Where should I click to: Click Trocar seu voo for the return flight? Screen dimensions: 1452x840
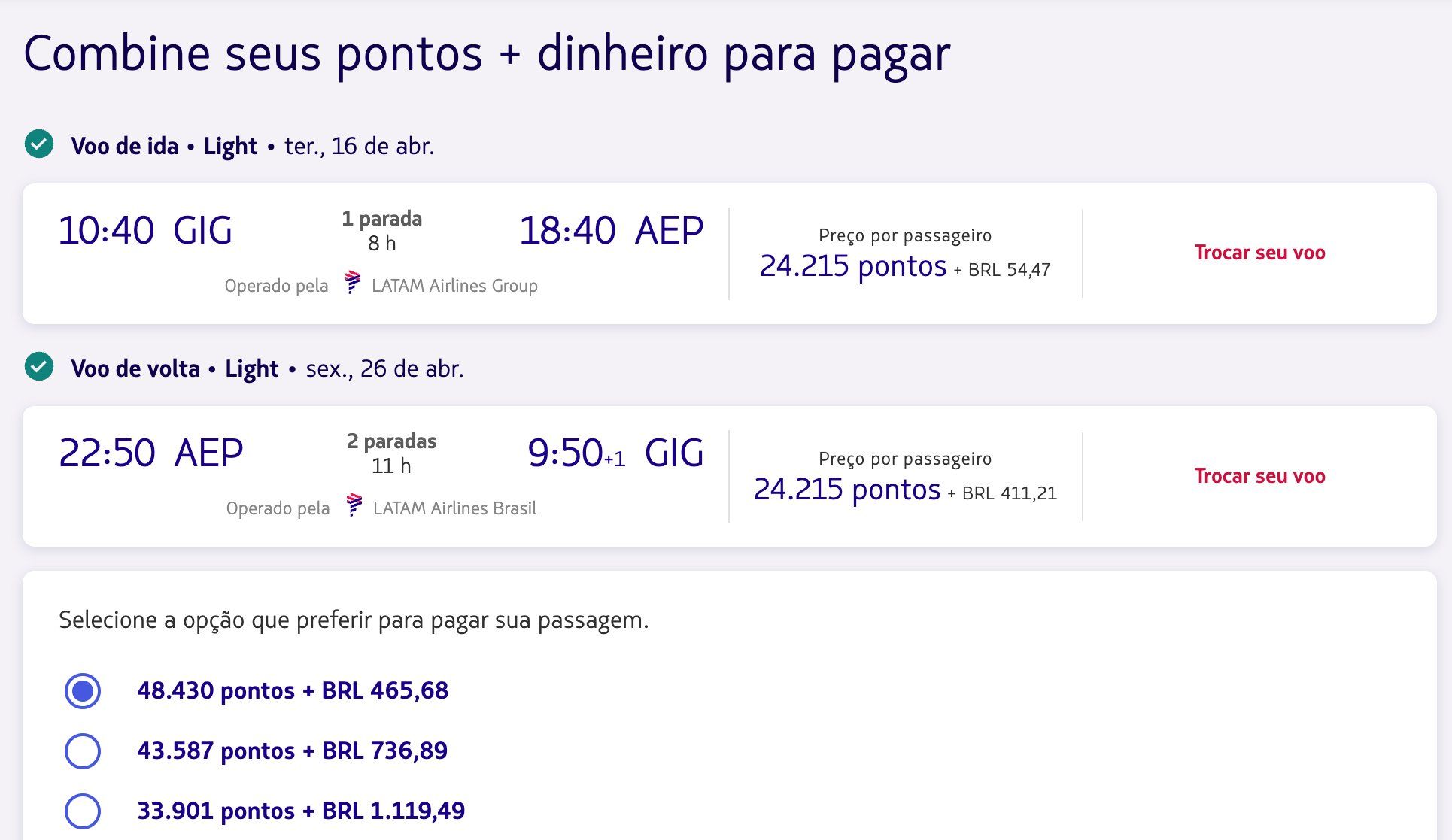pos(1259,476)
